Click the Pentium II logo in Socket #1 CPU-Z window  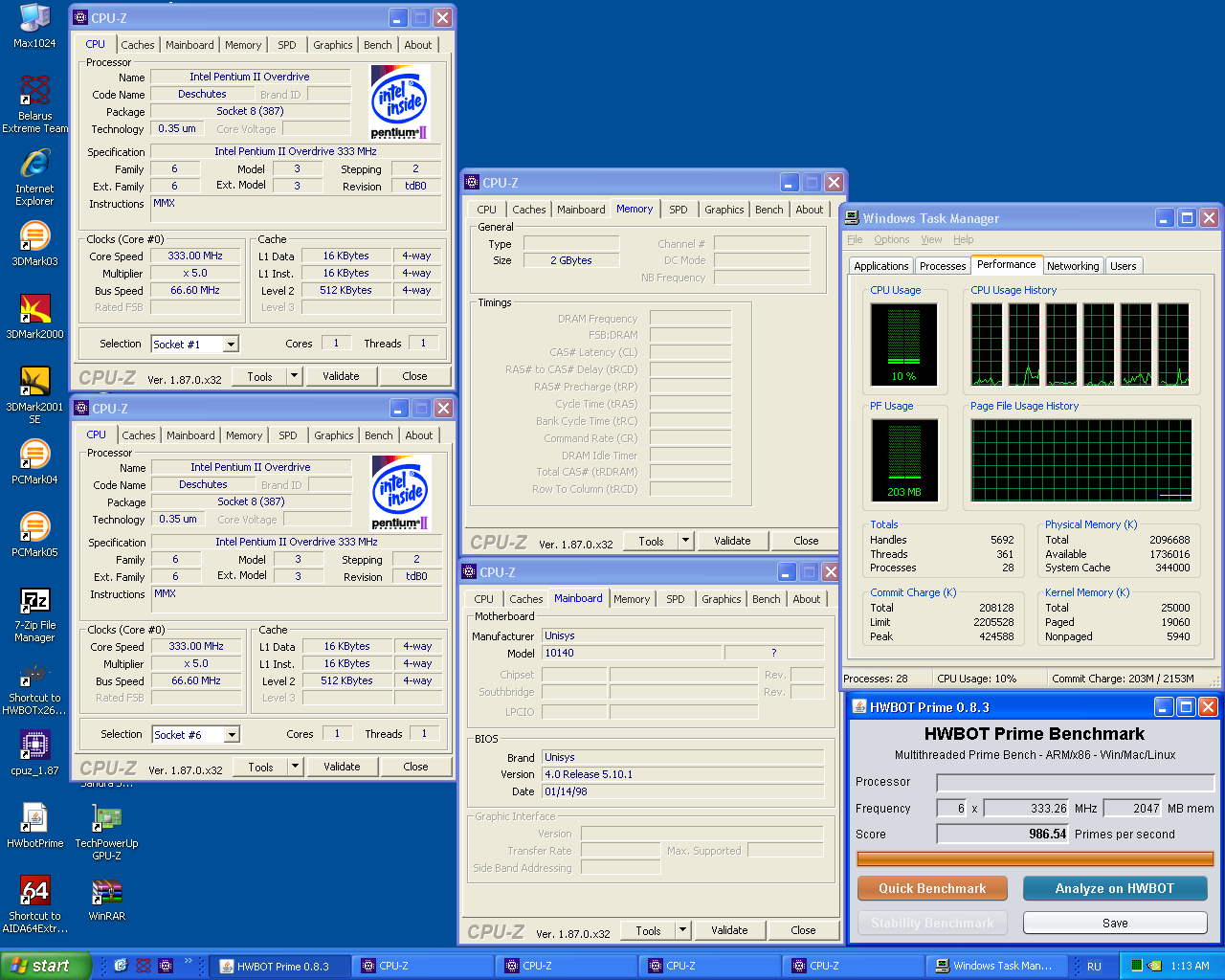(x=399, y=102)
